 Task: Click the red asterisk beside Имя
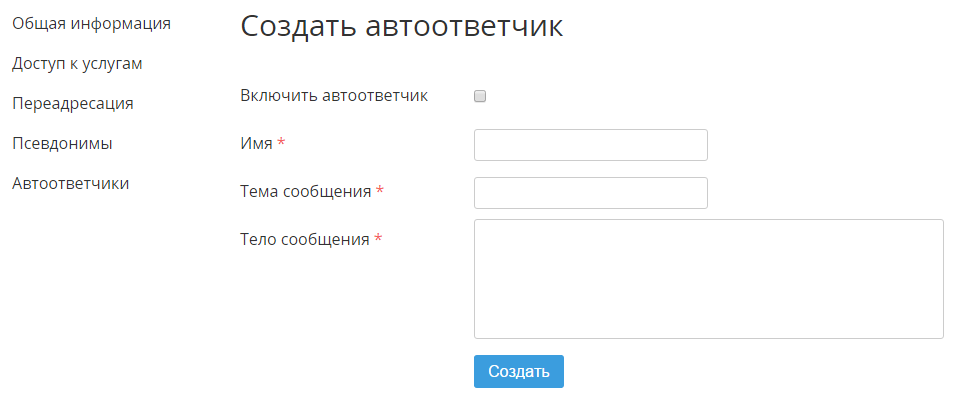coord(281,142)
